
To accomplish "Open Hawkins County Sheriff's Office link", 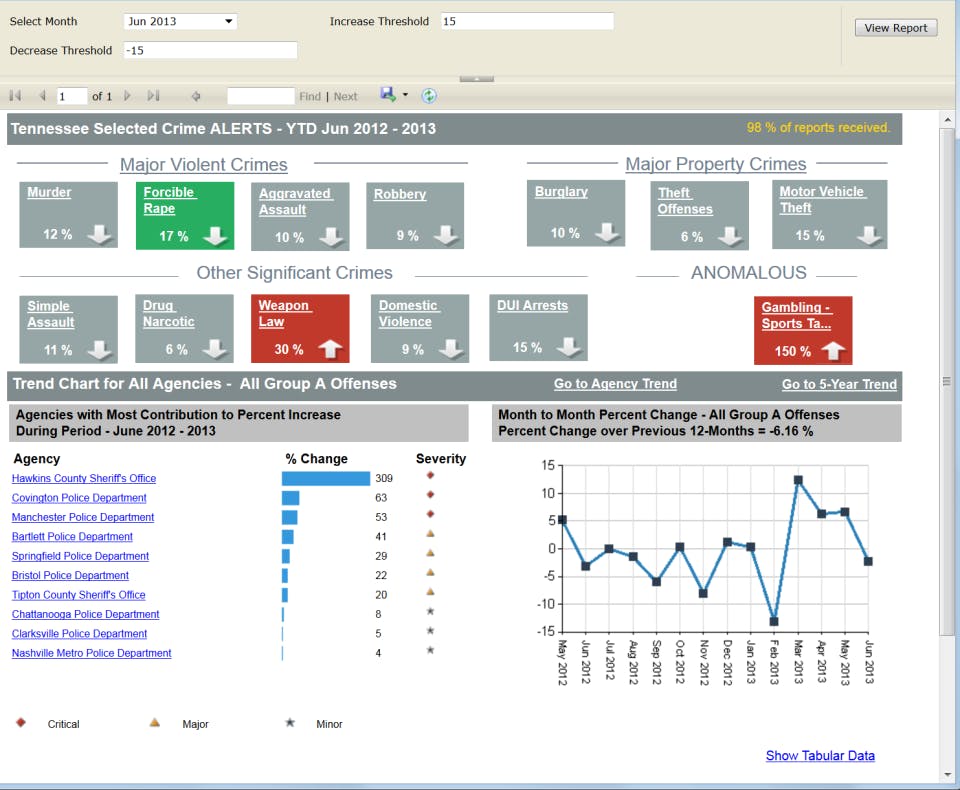I will pos(84,479).
